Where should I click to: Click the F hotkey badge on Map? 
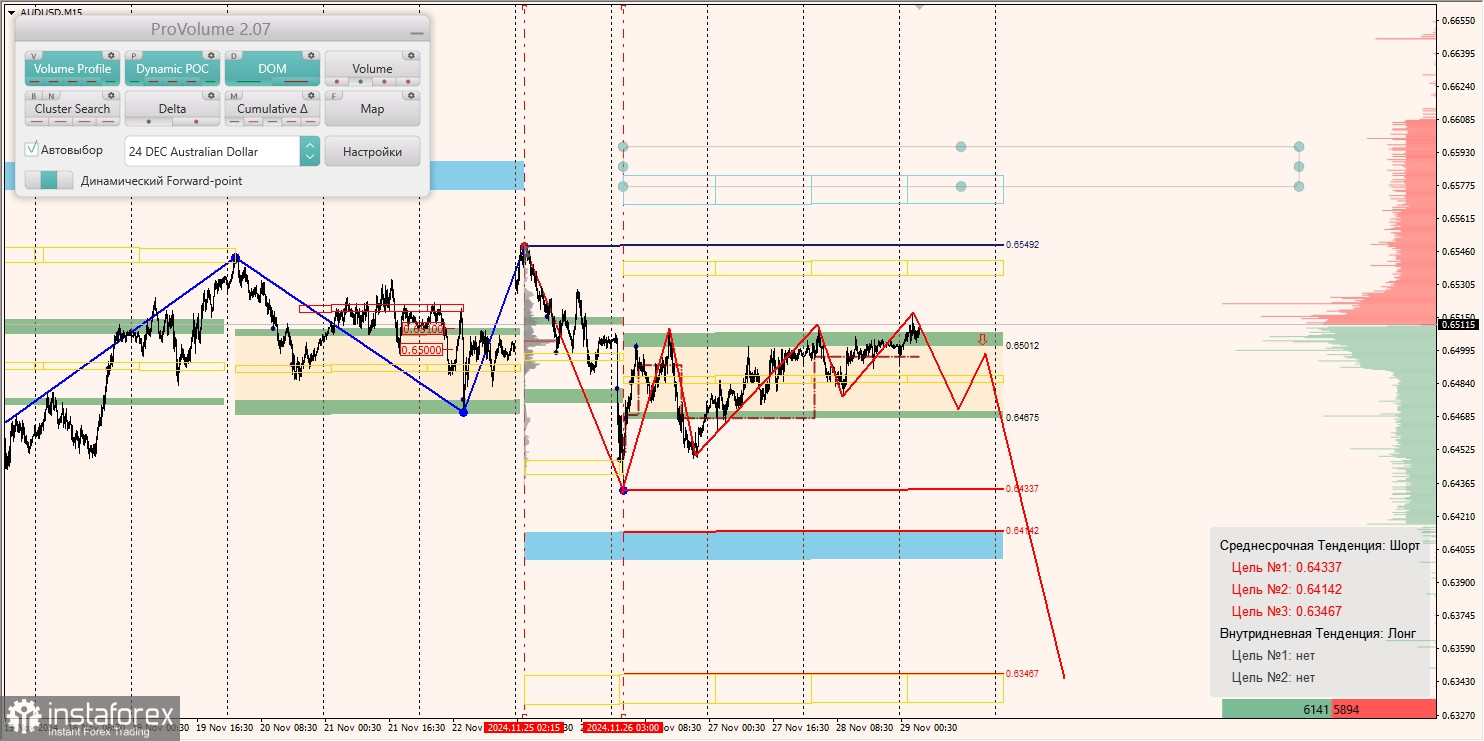point(335,96)
